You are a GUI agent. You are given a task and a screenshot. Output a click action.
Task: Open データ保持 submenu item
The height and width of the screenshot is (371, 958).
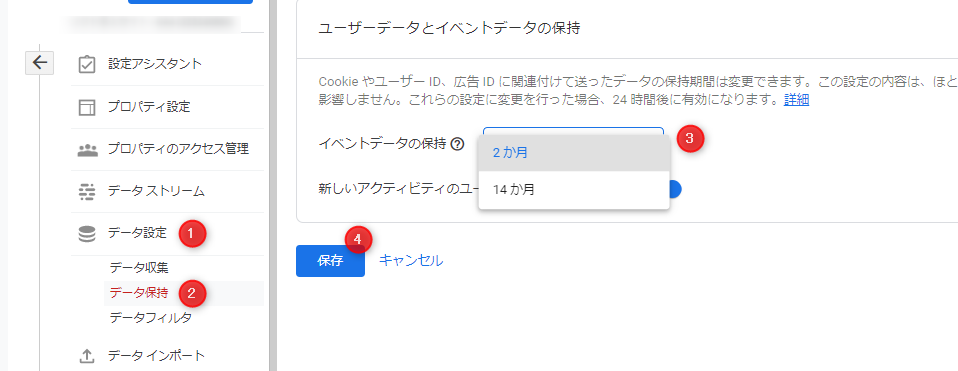pos(139,293)
